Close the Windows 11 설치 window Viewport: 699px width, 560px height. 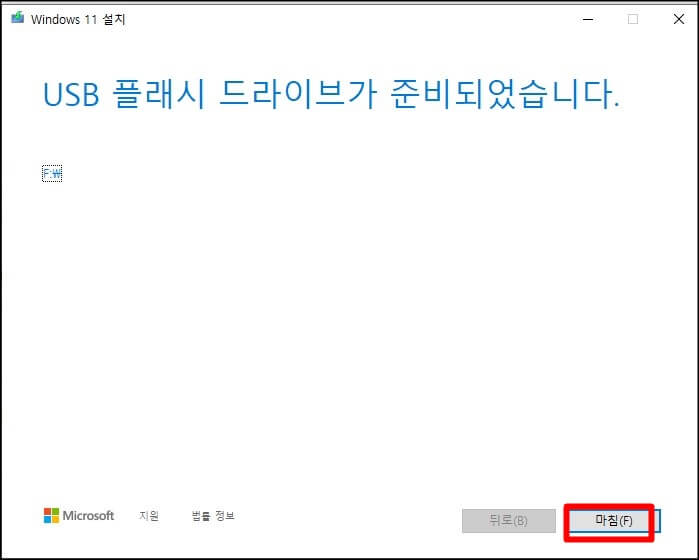678,19
